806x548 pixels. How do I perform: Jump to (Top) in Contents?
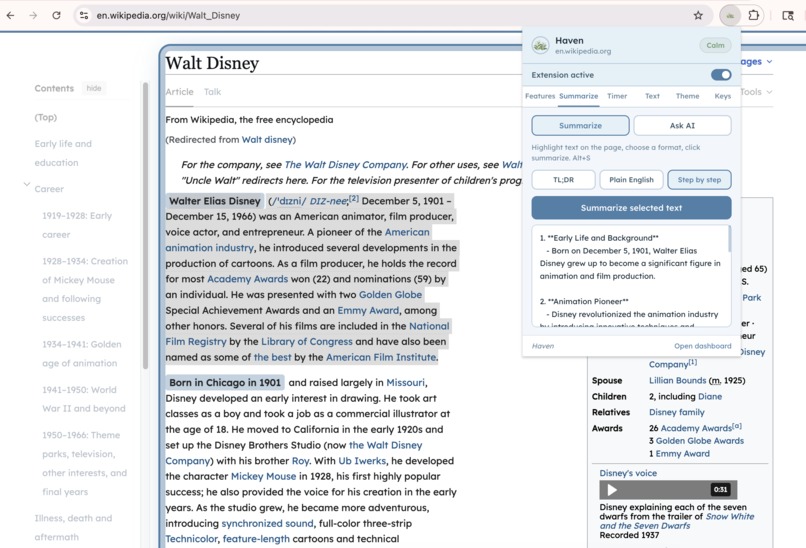(46, 117)
